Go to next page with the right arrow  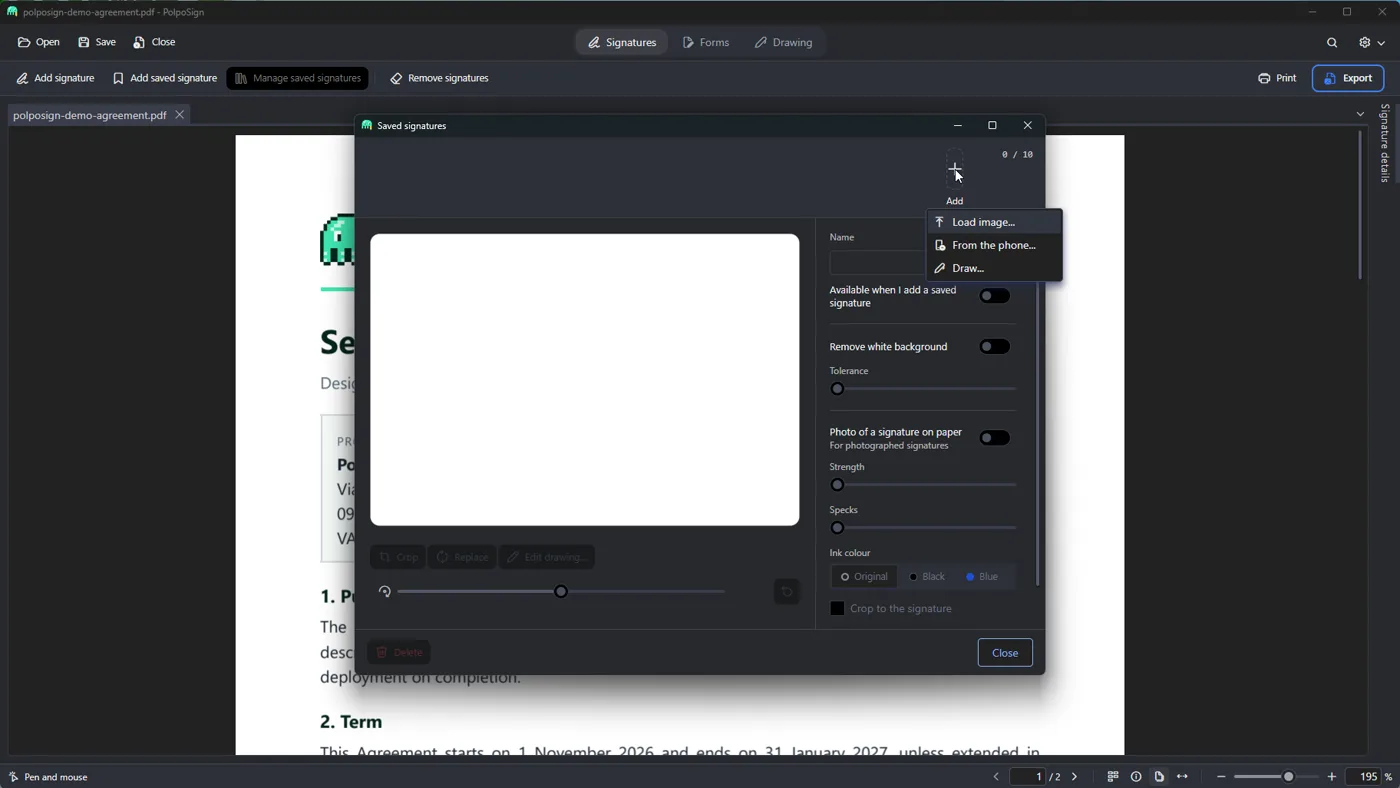click(x=1075, y=777)
